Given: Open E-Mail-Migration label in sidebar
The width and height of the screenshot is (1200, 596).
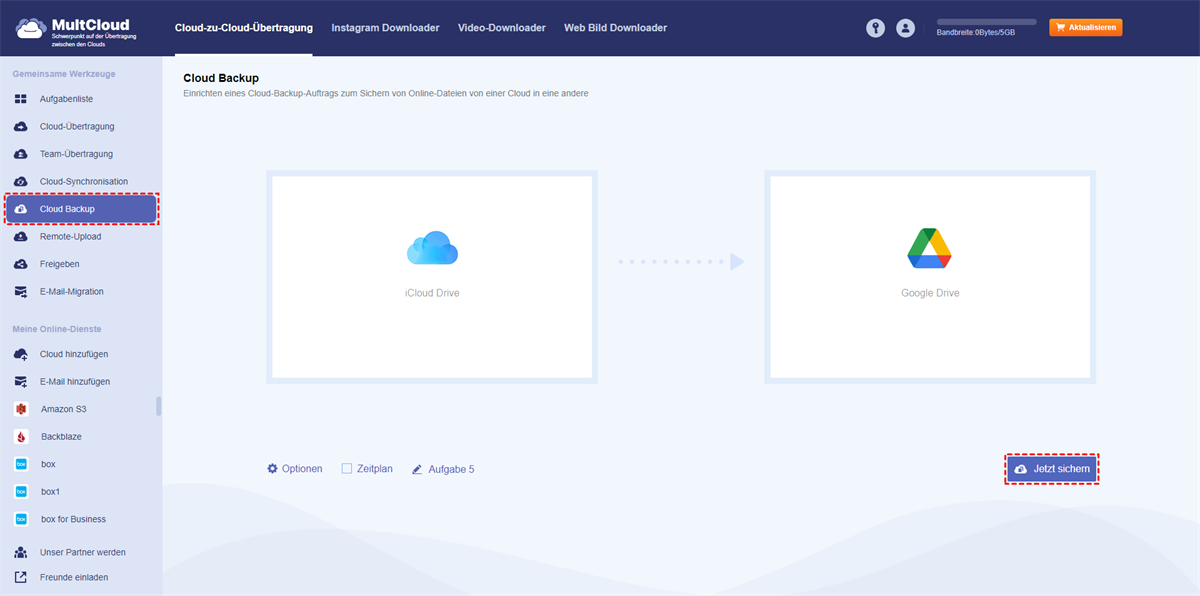Looking at the screenshot, I should point(71,292).
